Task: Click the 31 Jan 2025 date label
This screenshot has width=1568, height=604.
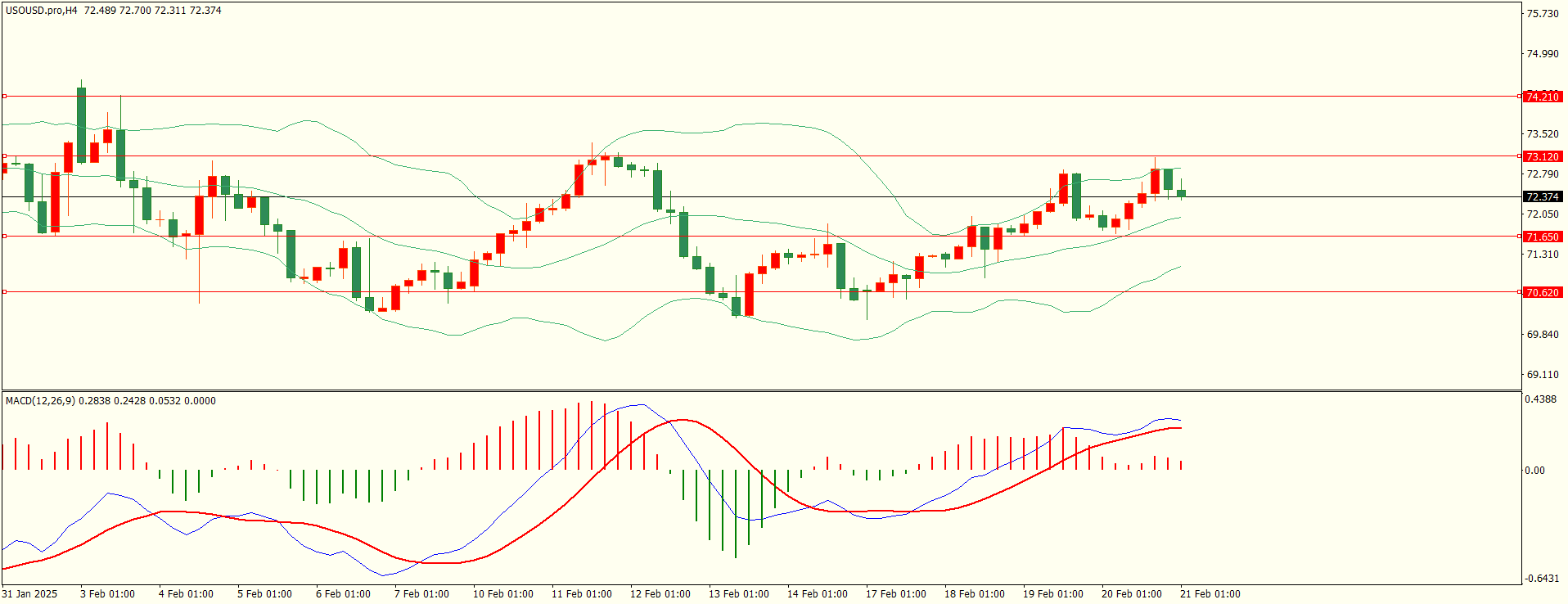Action: click(x=29, y=594)
